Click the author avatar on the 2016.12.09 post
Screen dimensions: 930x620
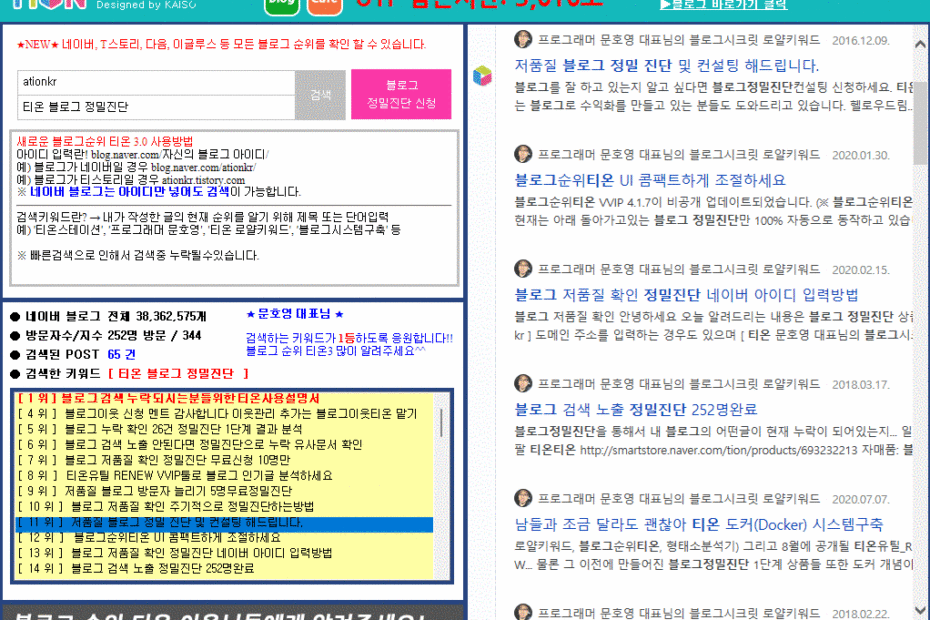coord(523,39)
